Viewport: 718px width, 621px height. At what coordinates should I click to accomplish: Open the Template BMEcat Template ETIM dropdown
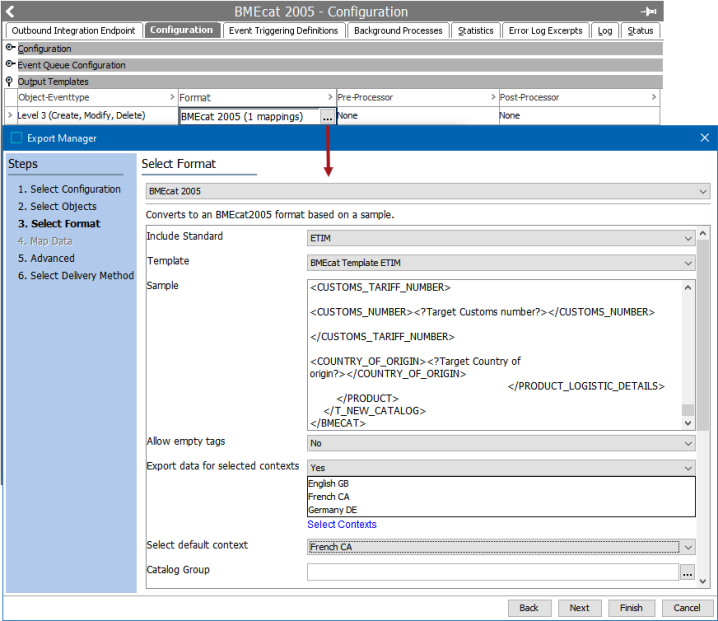[x=501, y=263]
